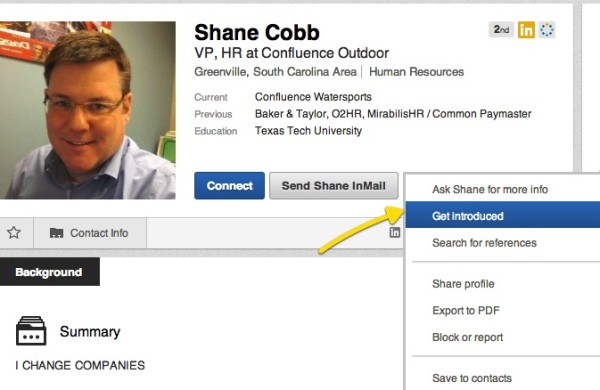This screenshot has width=600, height=390.
Task: Click the 2nd degree connection badge
Action: (501, 29)
